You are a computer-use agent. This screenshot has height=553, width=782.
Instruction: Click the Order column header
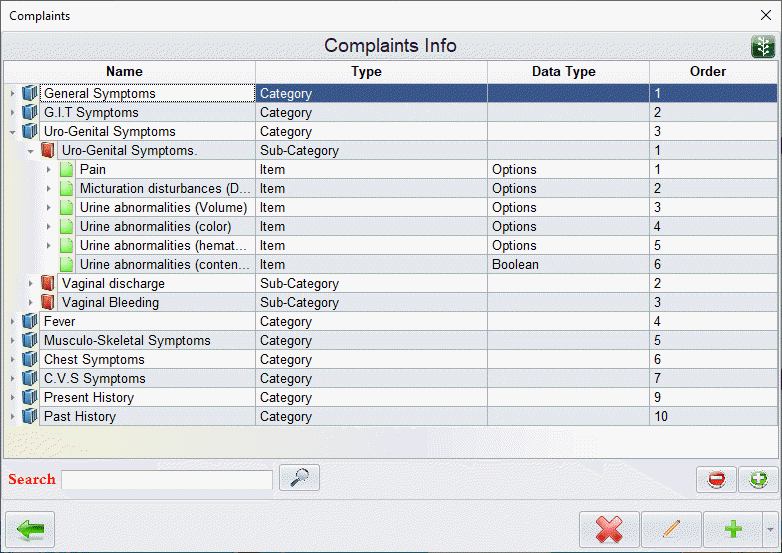[707, 72]
